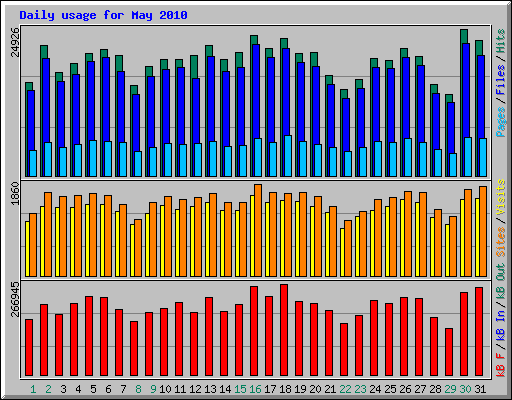Click day label 7 on the x-axis

click(123, 389)
